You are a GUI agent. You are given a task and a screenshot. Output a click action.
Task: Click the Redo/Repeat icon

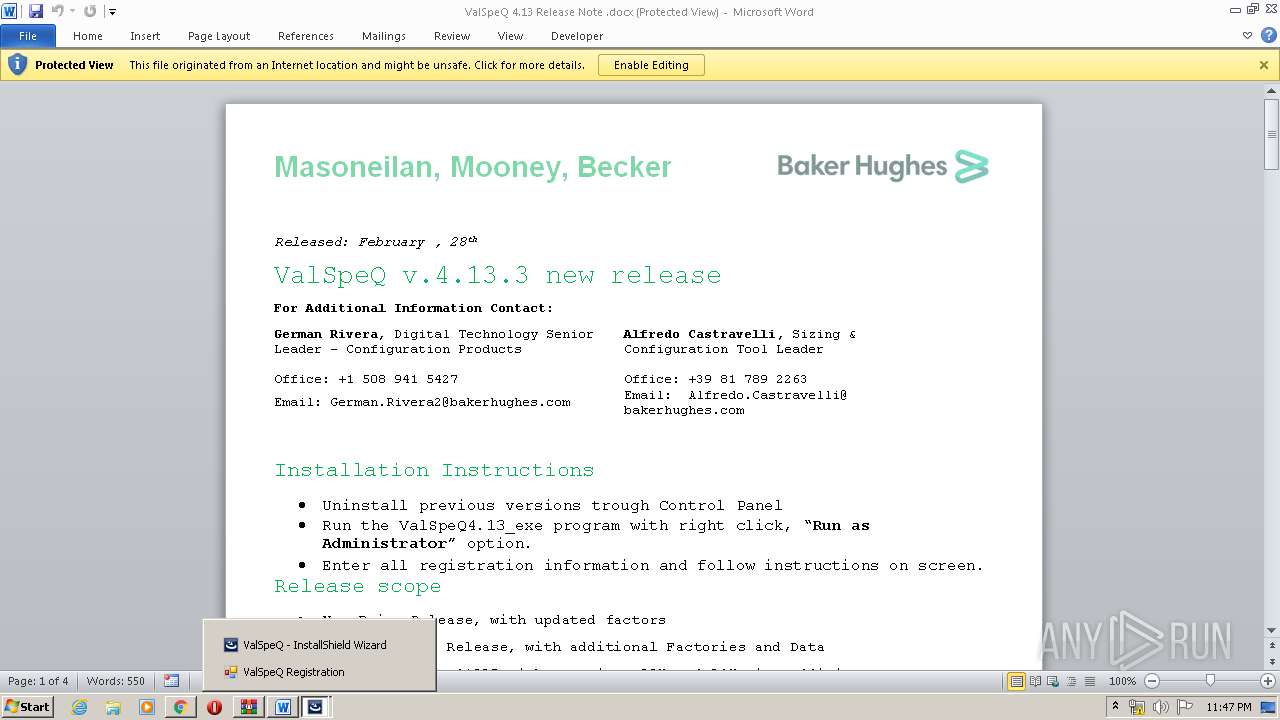[90, 11]
